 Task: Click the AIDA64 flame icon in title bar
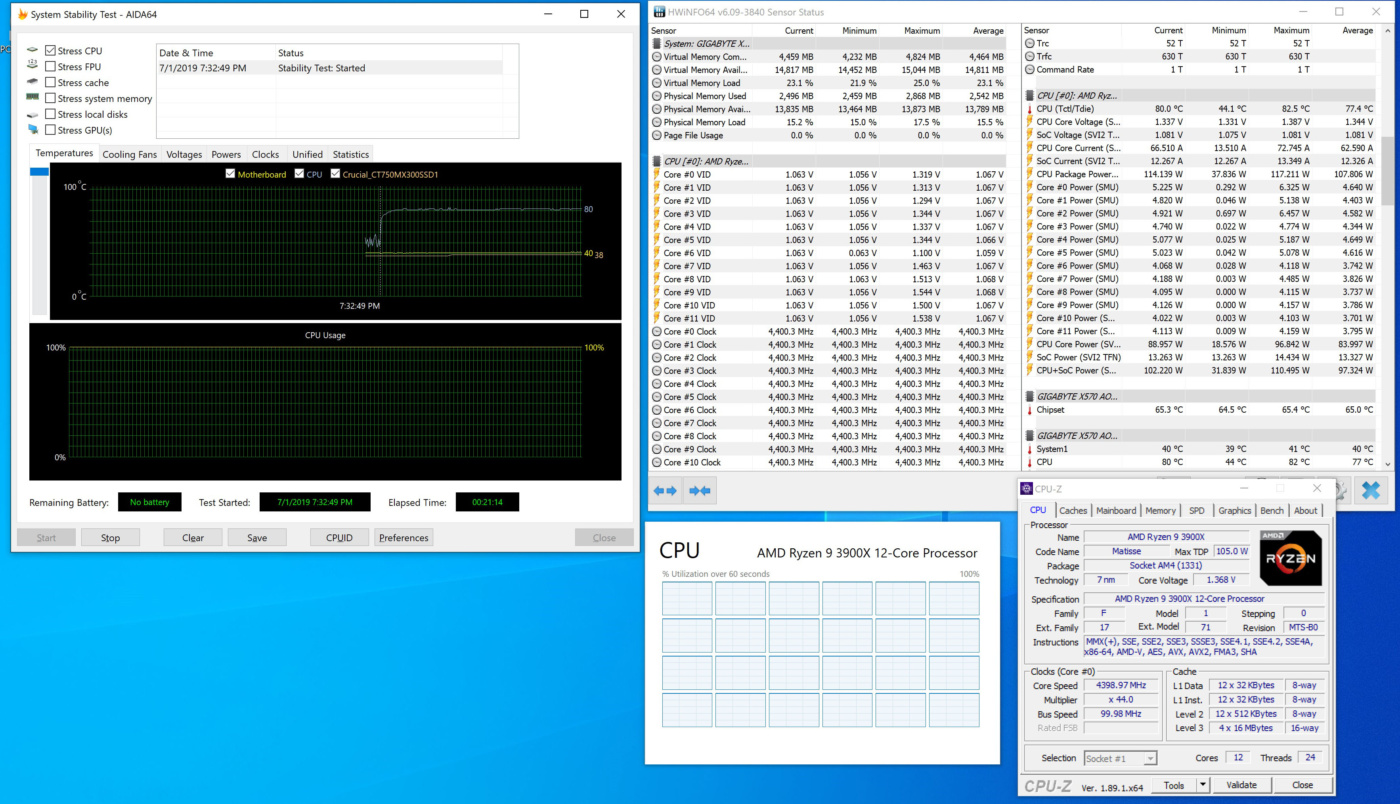point(22,14)
